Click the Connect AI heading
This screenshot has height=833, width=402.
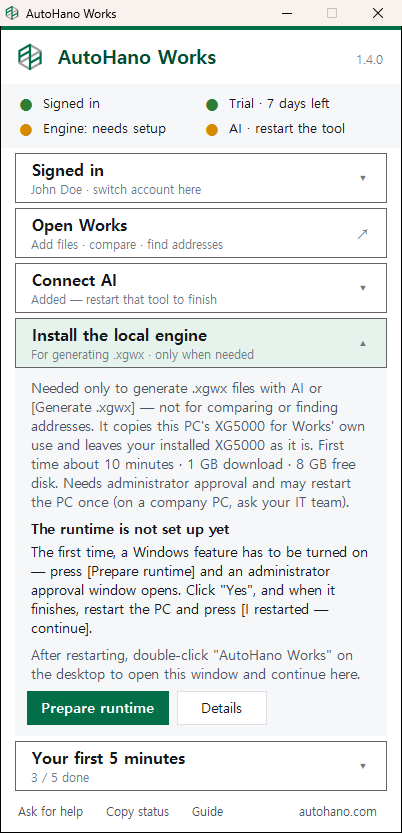[74, 280]
